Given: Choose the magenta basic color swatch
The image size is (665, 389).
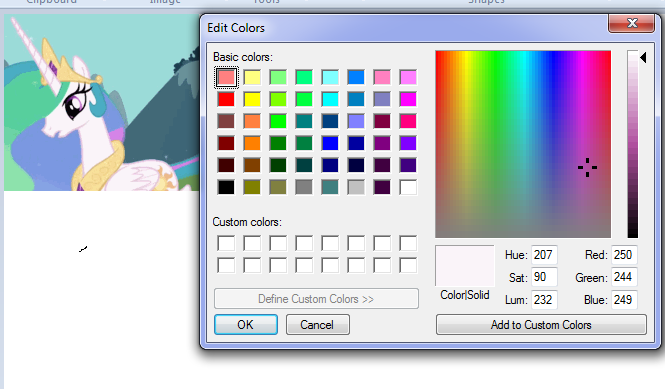Looking at the screenshot, I should coord(408,99).
